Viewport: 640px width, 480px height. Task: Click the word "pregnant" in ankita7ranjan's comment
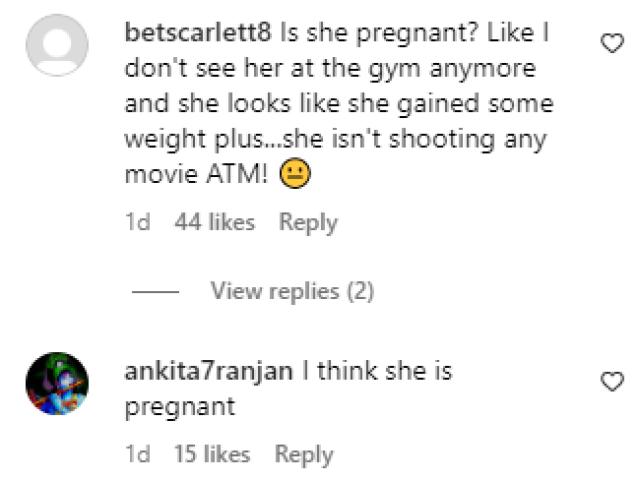point(180,407)
